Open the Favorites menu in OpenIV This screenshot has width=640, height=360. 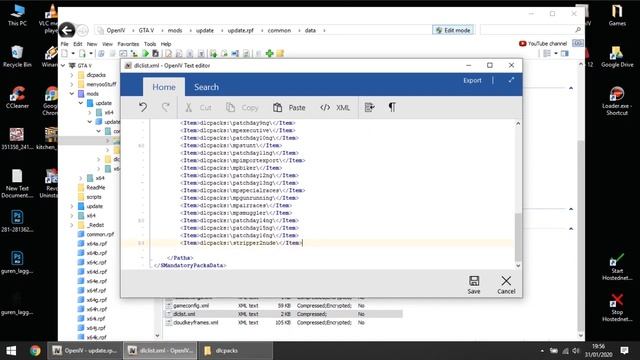pyautogui.click(x=128, y=44)
